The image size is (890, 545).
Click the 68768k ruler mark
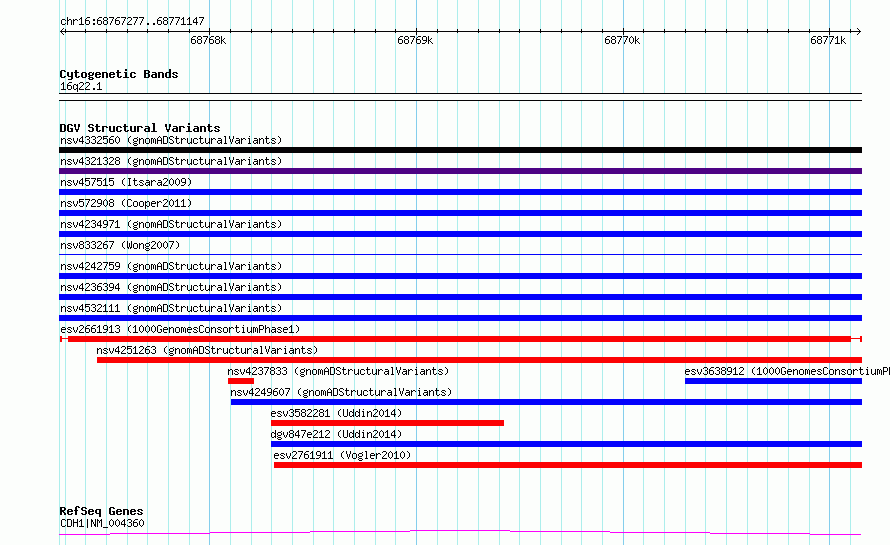click(x=208, y=40)
